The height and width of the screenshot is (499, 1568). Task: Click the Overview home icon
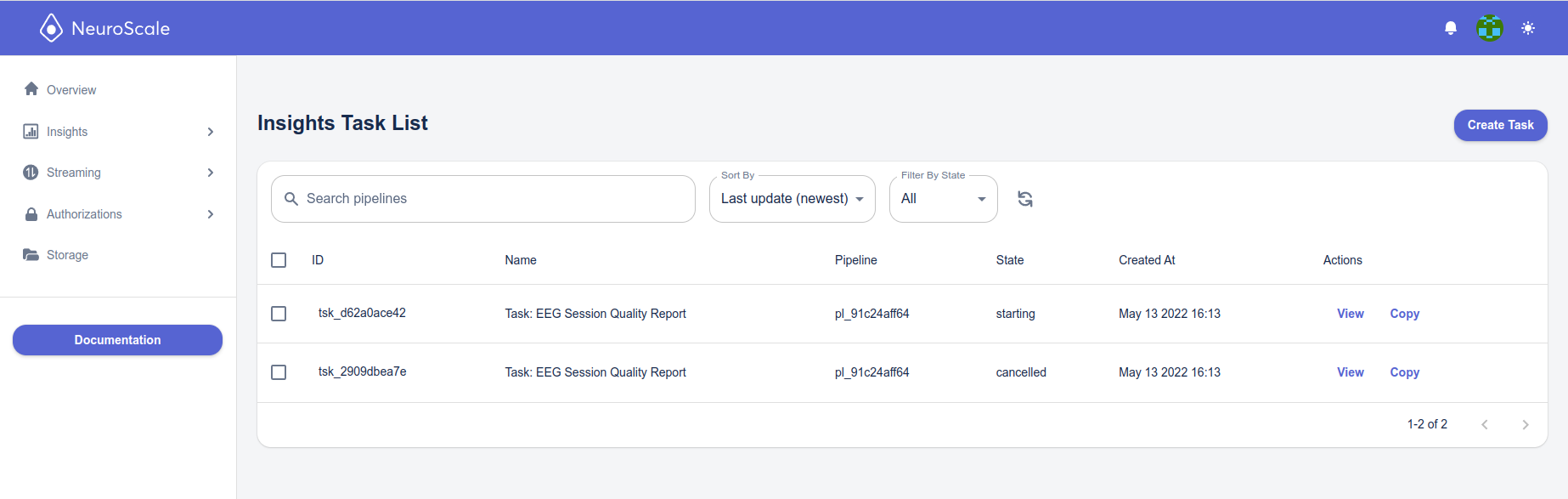click(31, 89)
